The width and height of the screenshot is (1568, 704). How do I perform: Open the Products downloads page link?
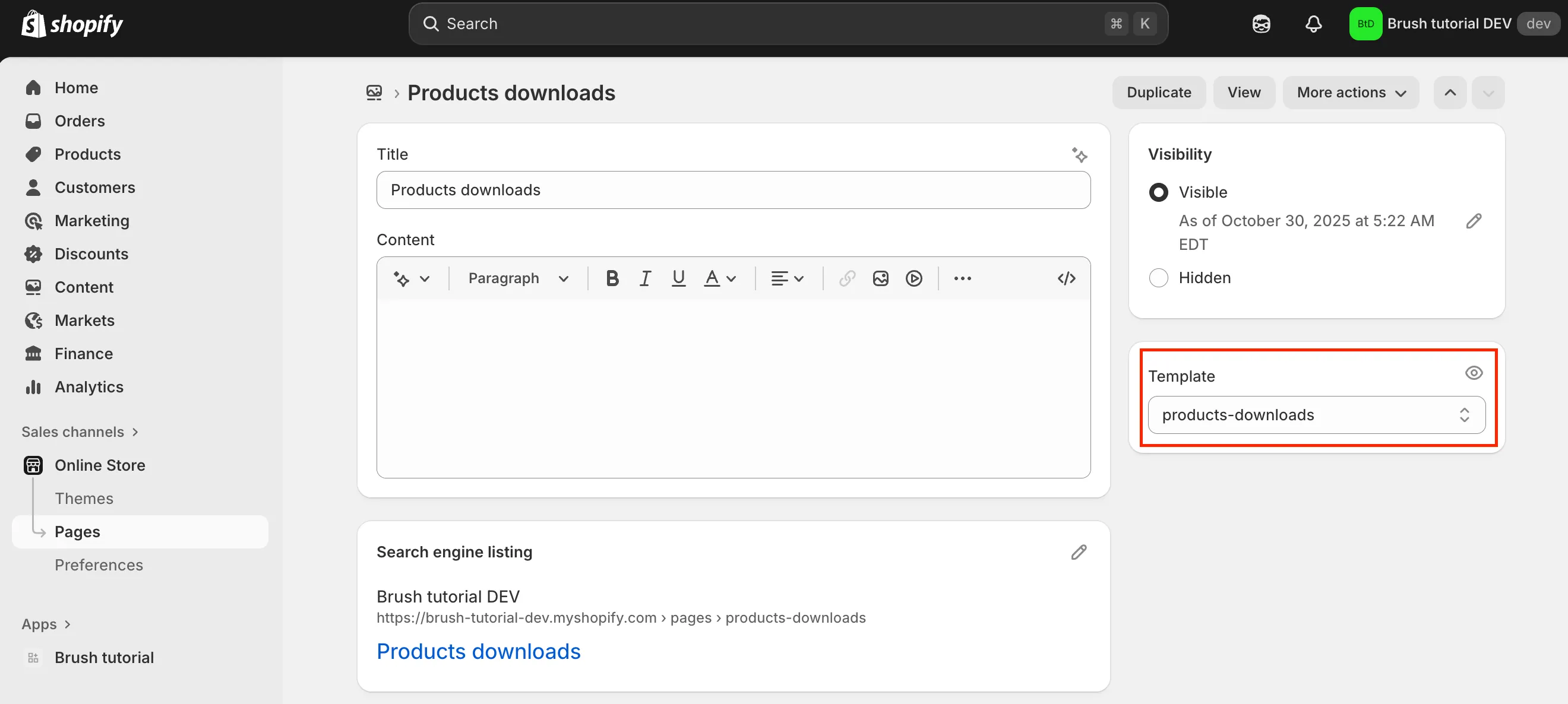pyautogui.click(x=479, y=651)
